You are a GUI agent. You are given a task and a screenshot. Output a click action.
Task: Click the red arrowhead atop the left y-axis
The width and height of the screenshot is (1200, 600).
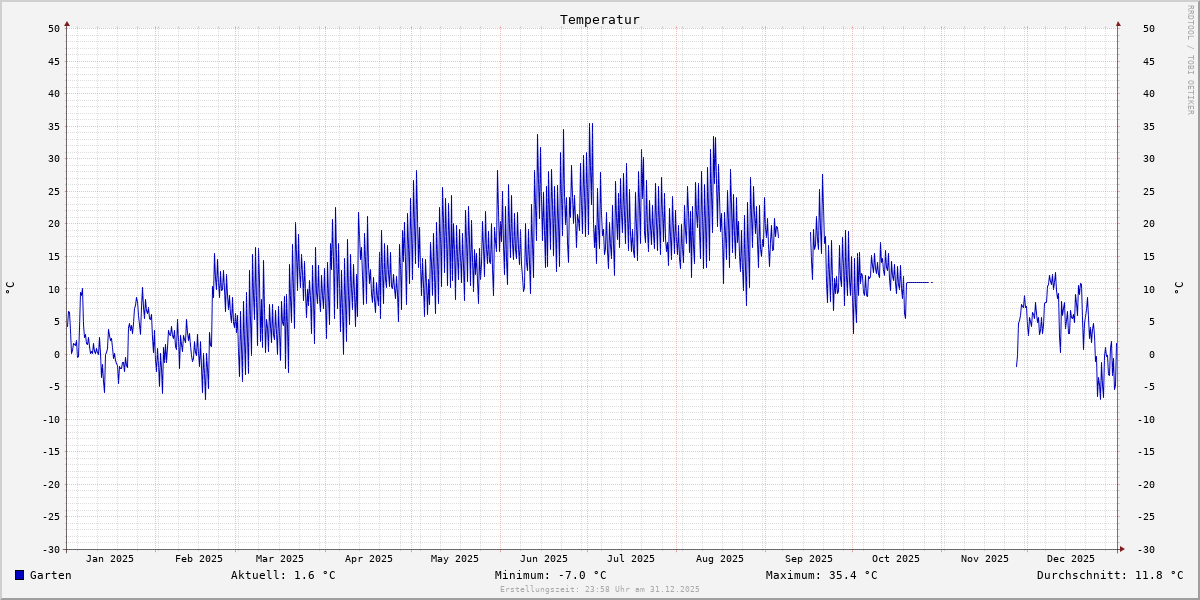(x=67, y=24)
